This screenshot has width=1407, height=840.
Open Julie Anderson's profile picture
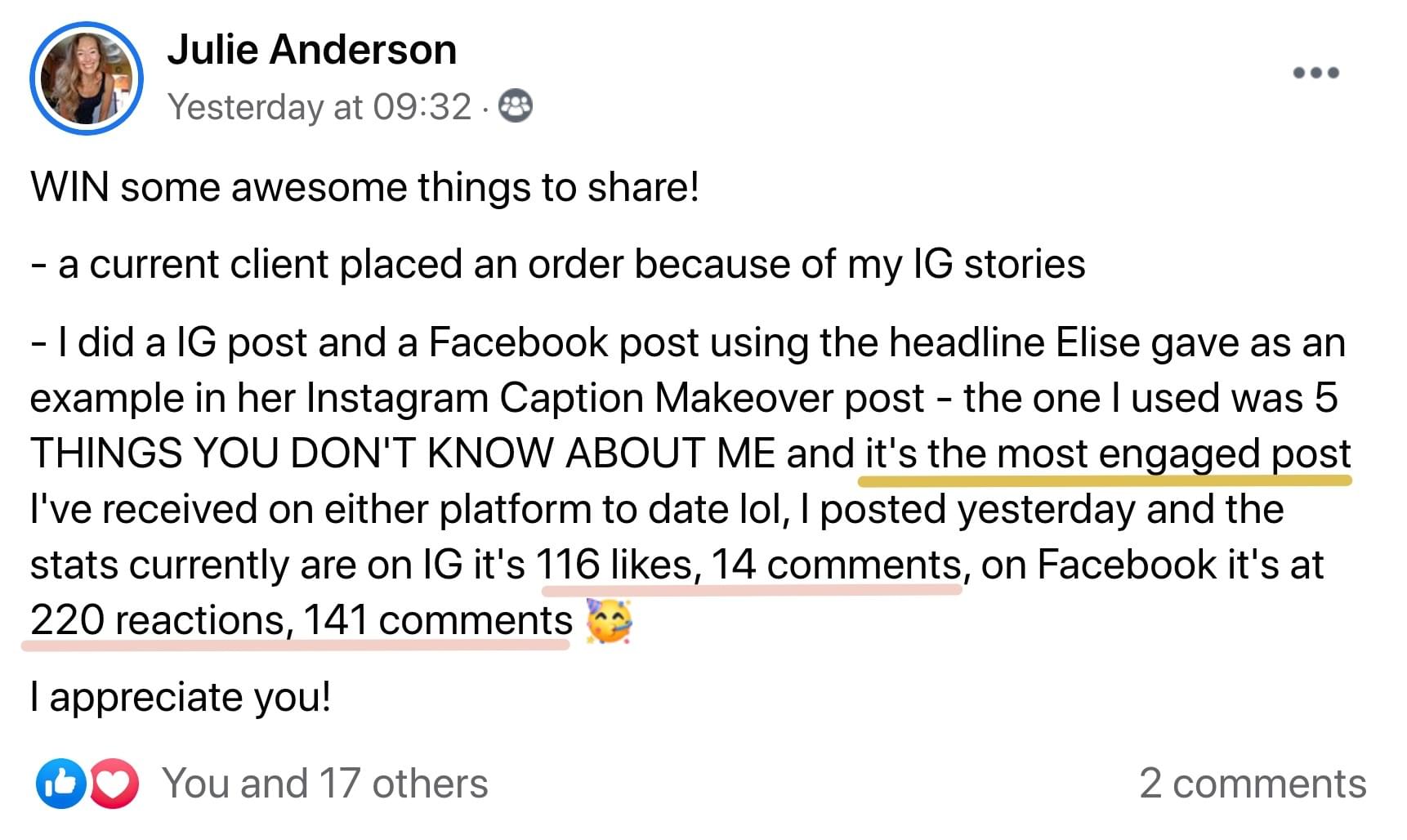point(87,79)
